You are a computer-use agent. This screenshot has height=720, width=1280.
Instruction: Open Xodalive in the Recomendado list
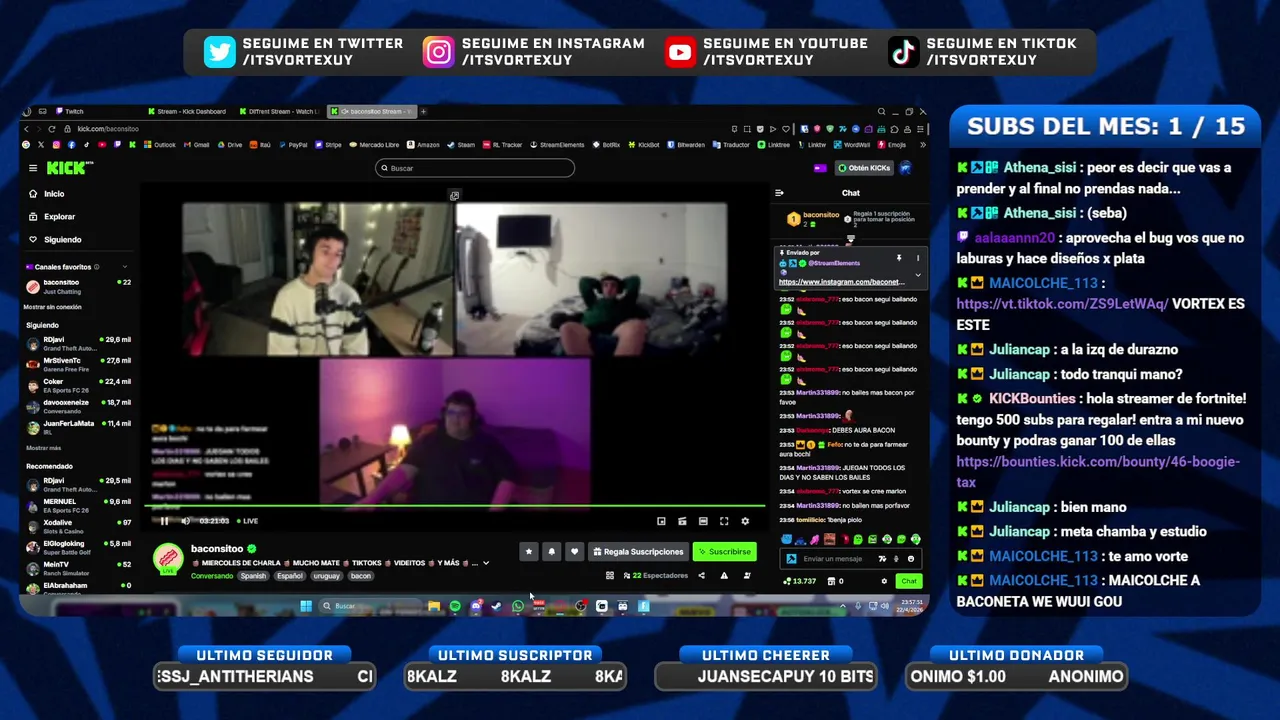point(78,526)
